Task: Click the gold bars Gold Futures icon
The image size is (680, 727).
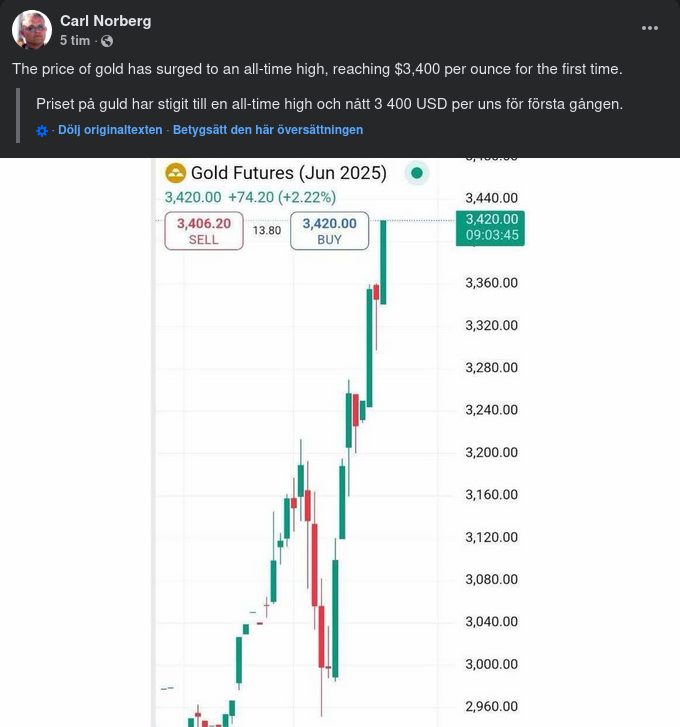Action: point(175,173)
